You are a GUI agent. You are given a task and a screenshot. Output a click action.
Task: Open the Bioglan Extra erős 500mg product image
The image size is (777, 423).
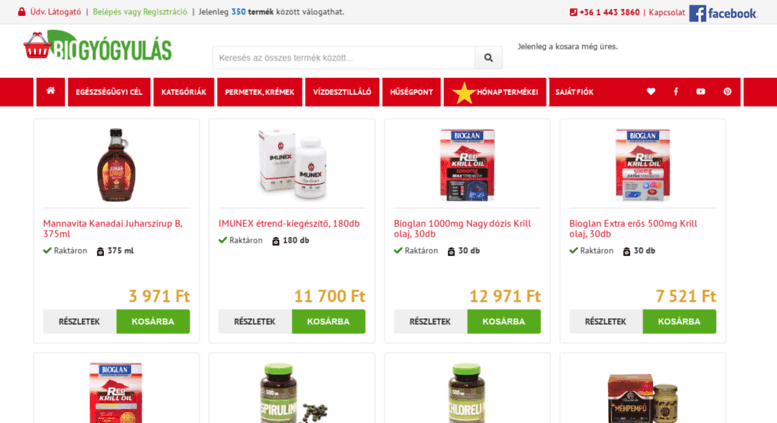tap(643, 165)
